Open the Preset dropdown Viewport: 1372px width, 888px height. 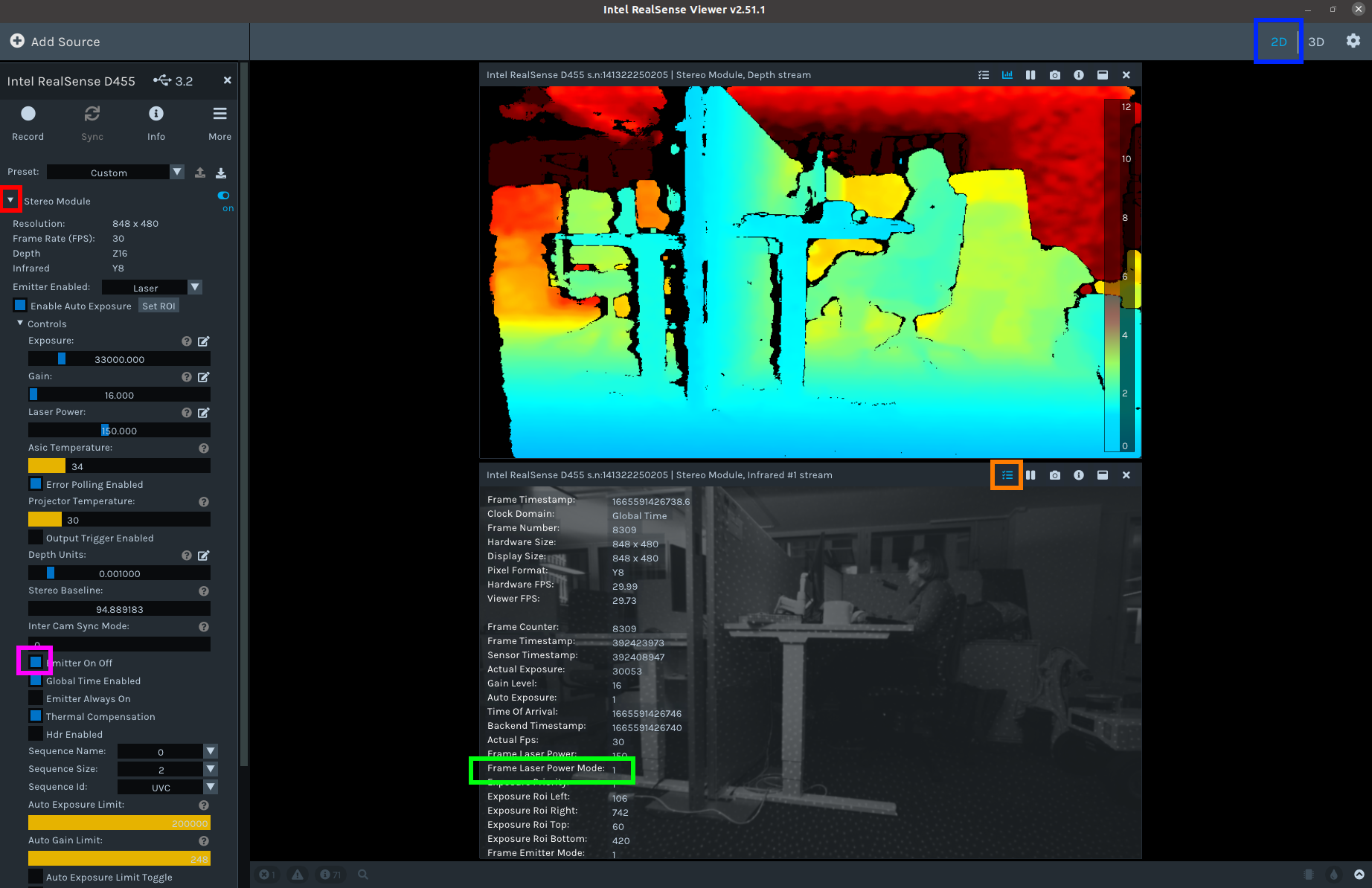point(177,172)
